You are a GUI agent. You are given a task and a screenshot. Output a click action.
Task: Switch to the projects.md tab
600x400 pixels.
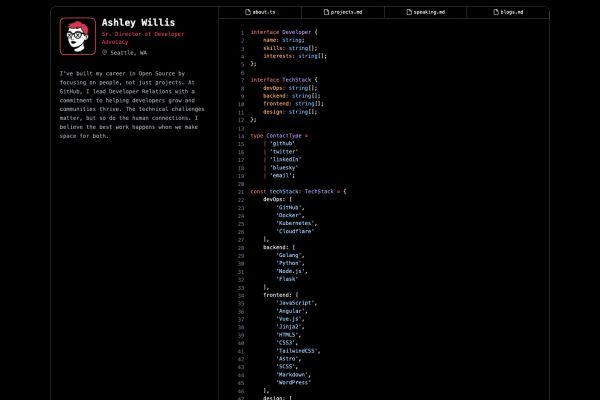[343, 12]
